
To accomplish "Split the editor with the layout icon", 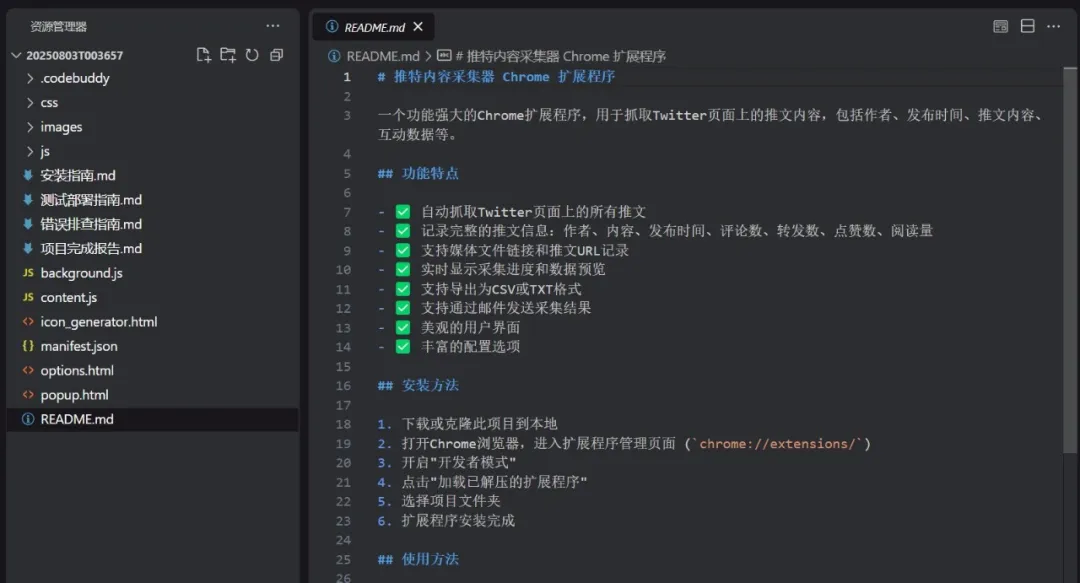I will click(1027, 27).
